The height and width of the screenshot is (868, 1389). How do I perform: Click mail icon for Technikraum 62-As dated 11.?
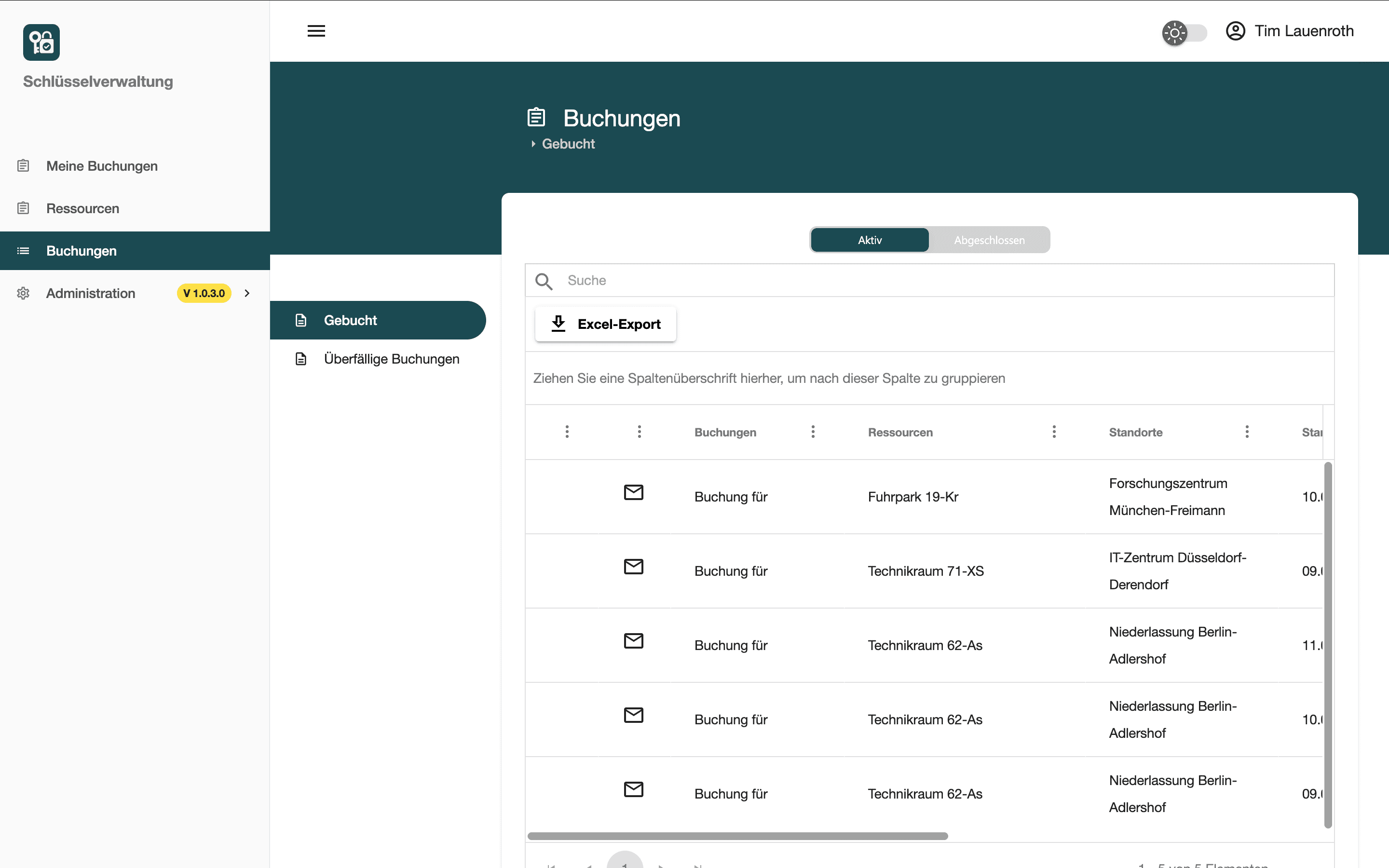coord(634,641)
